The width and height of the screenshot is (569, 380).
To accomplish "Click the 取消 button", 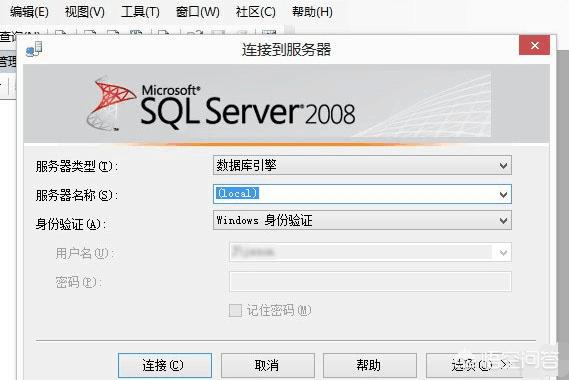I will 268,365.
